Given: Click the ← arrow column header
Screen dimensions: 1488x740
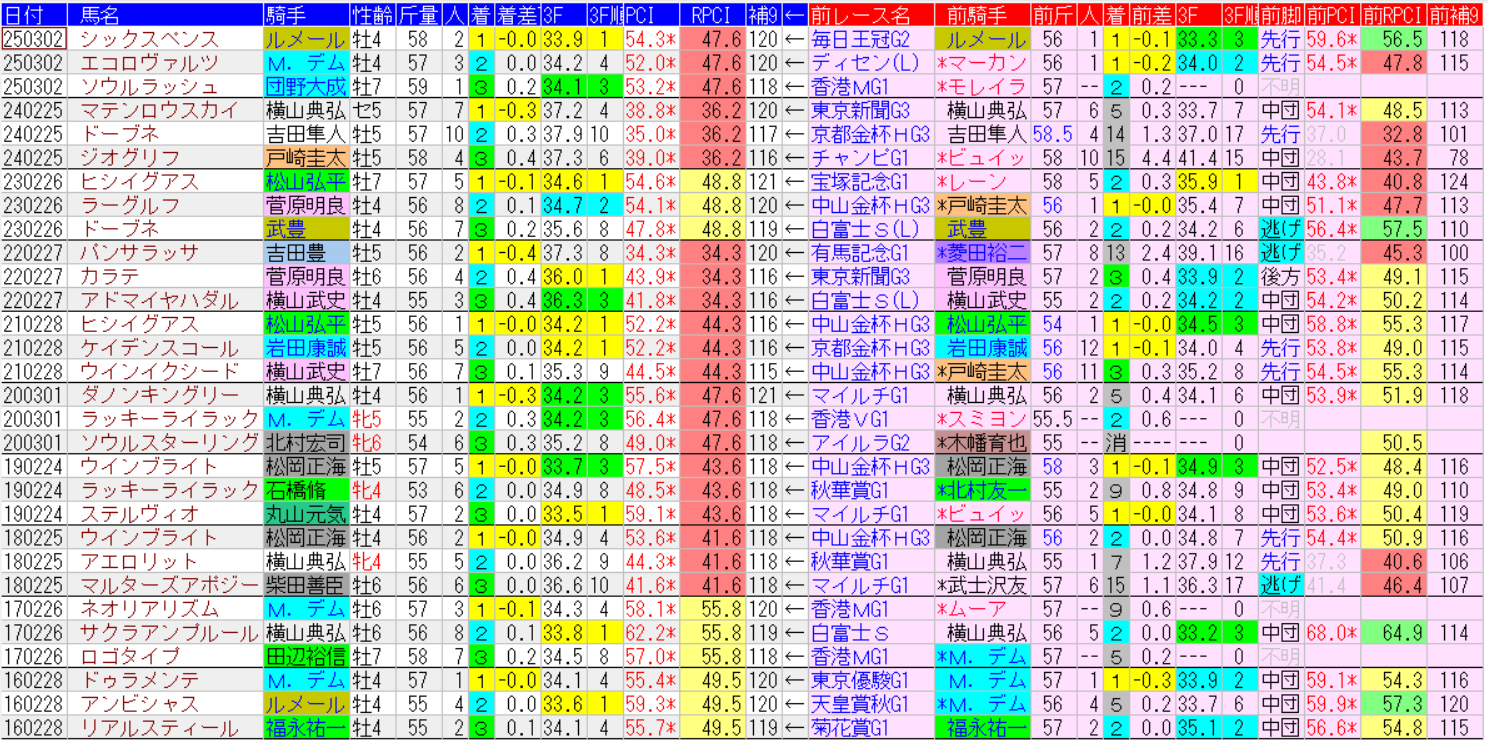Looking at the screenshot, I should [x=795, y=14].
